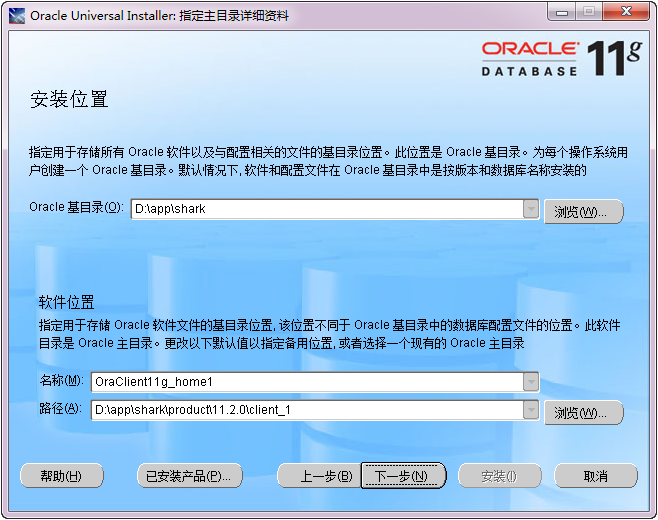
Task: Click the 软件位置 section heading
Action: [x=66, y=302]
